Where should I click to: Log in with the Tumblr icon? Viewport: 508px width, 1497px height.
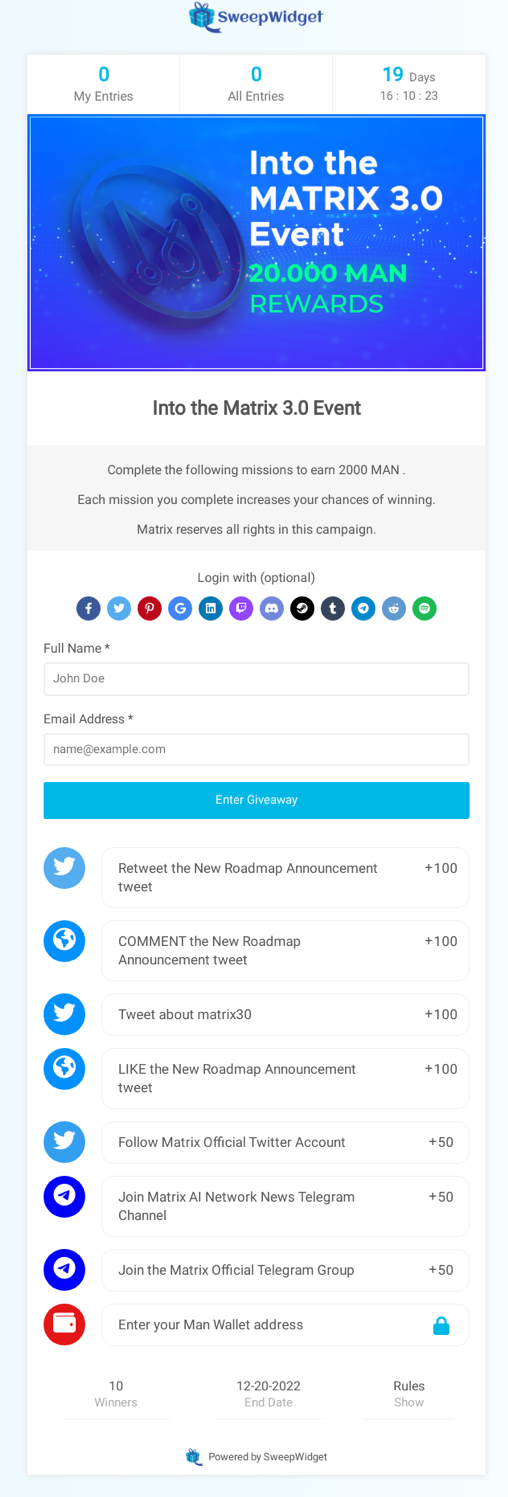pos(332,608)
